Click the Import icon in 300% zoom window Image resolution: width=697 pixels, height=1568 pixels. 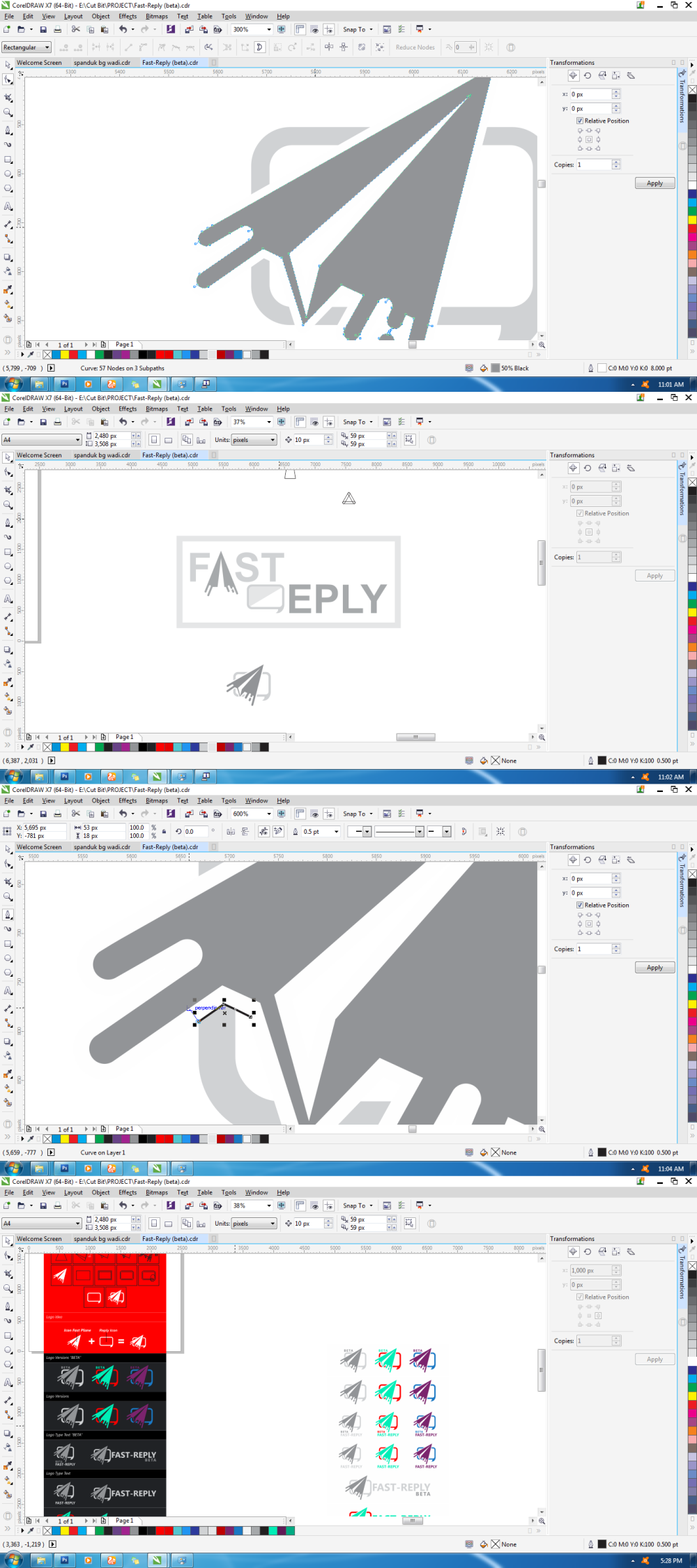pos(189,29)
